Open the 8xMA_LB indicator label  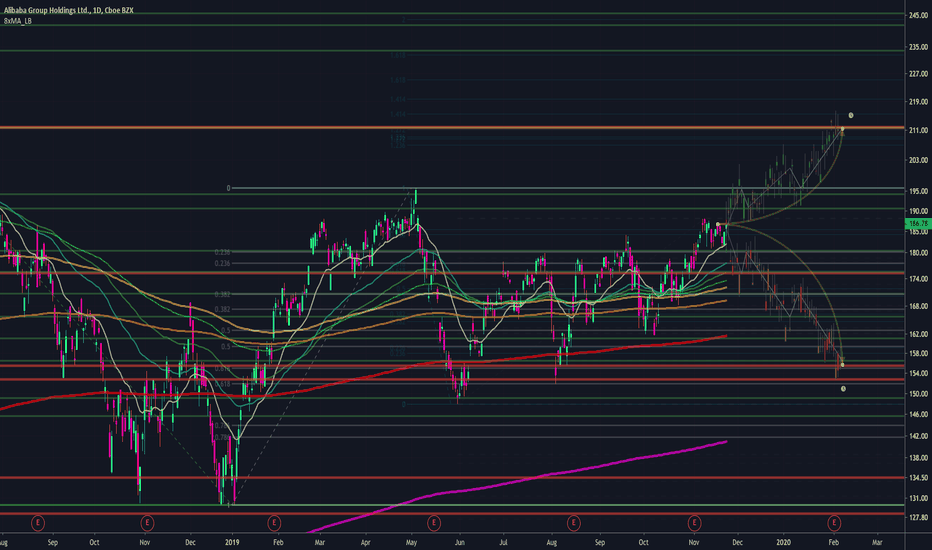[18, 21]
